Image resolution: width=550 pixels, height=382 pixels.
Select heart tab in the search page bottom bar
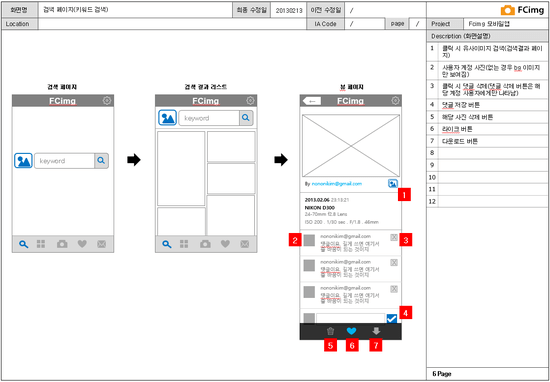click(x=82, y=244)
